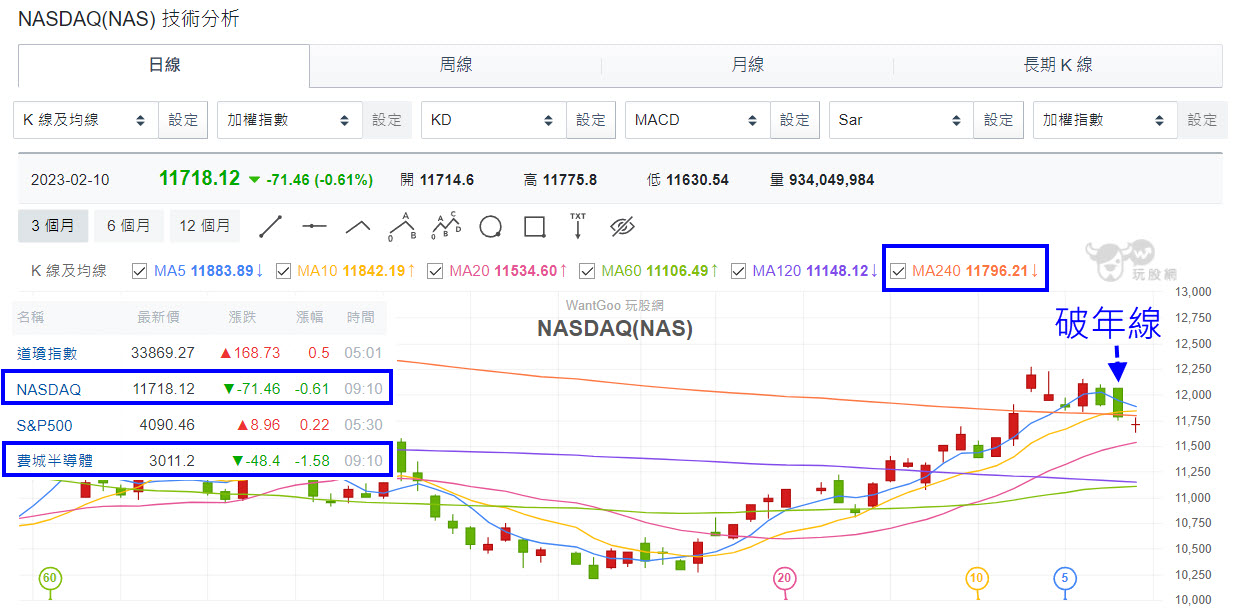Open the K線及均線 indicator dropdown
The height and width of the screenshot is (610, 1246).
click(x=86, y=120)
